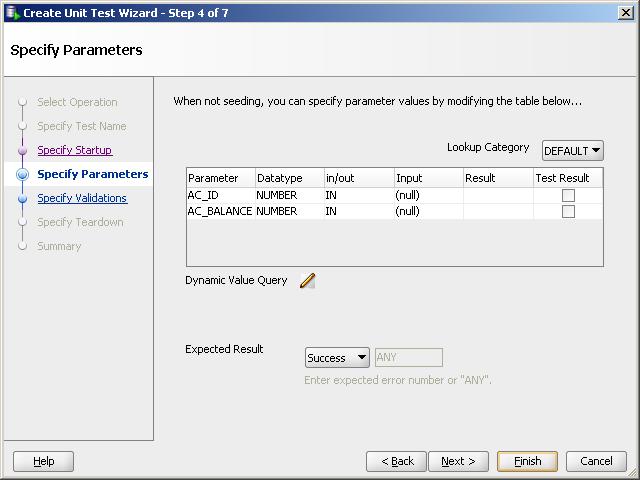Click the in/out column header
This screenshot has width=640, height=480.
pos(359,178)
